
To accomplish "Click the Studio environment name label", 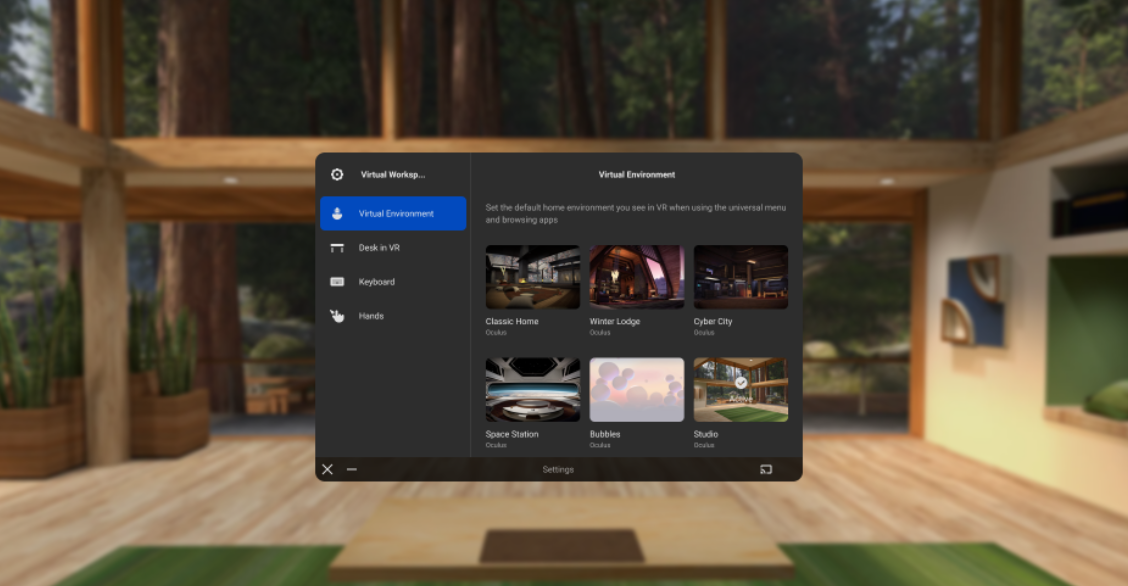I will (x=707, y=434).
